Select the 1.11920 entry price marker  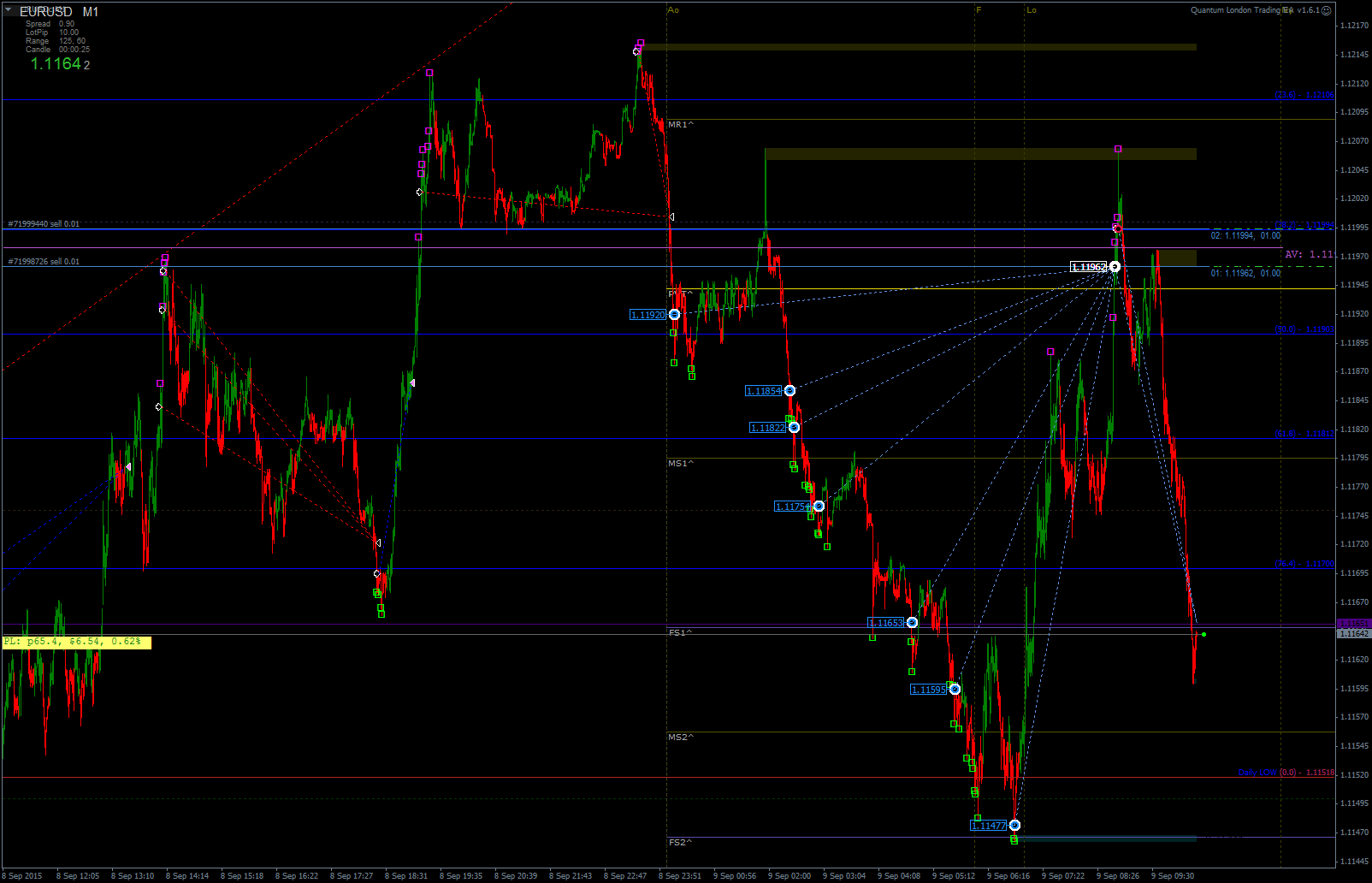pos(648,315)
